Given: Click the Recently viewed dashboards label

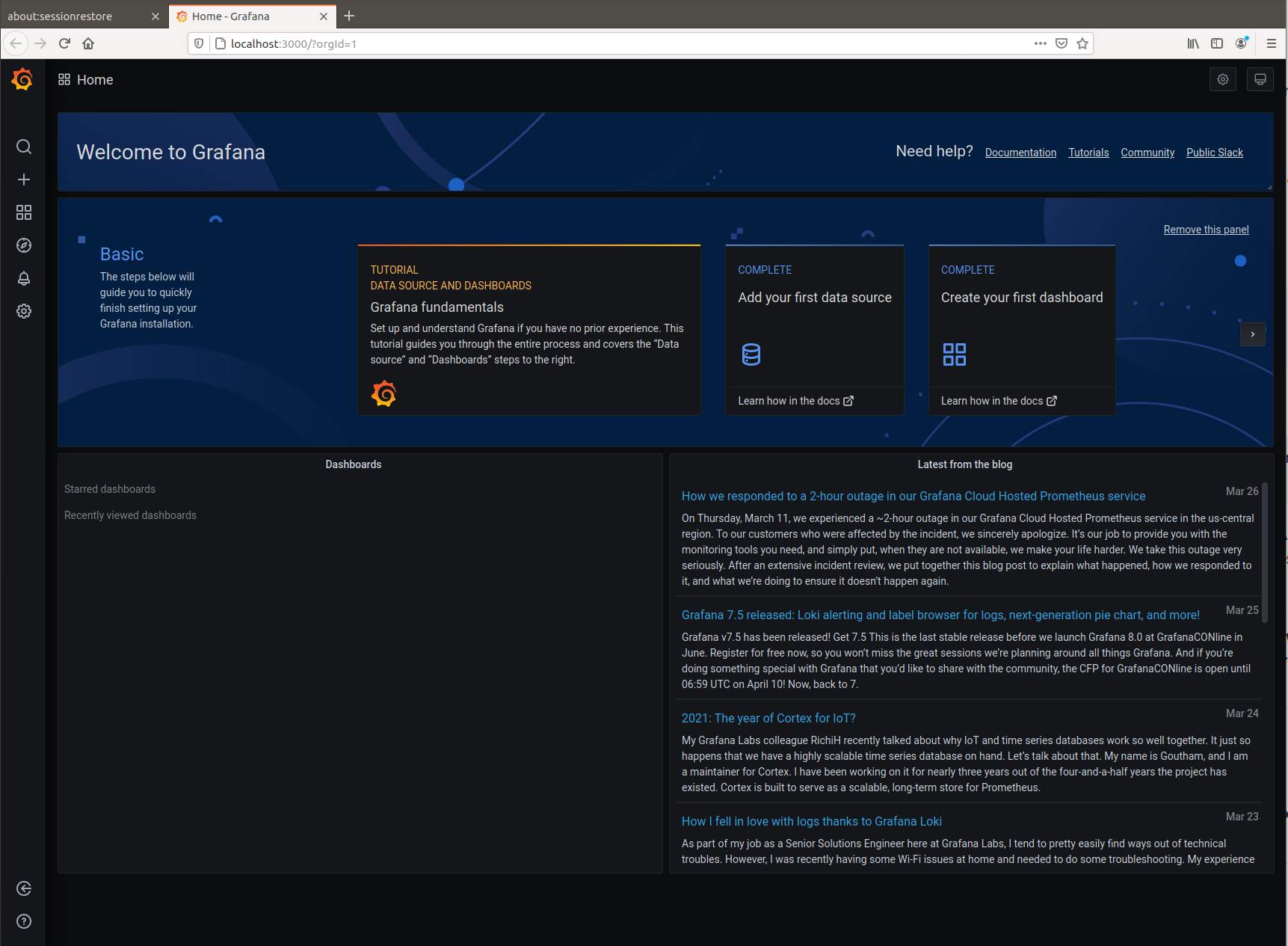Looking at the screenshot, I should [x=130, y=515].
